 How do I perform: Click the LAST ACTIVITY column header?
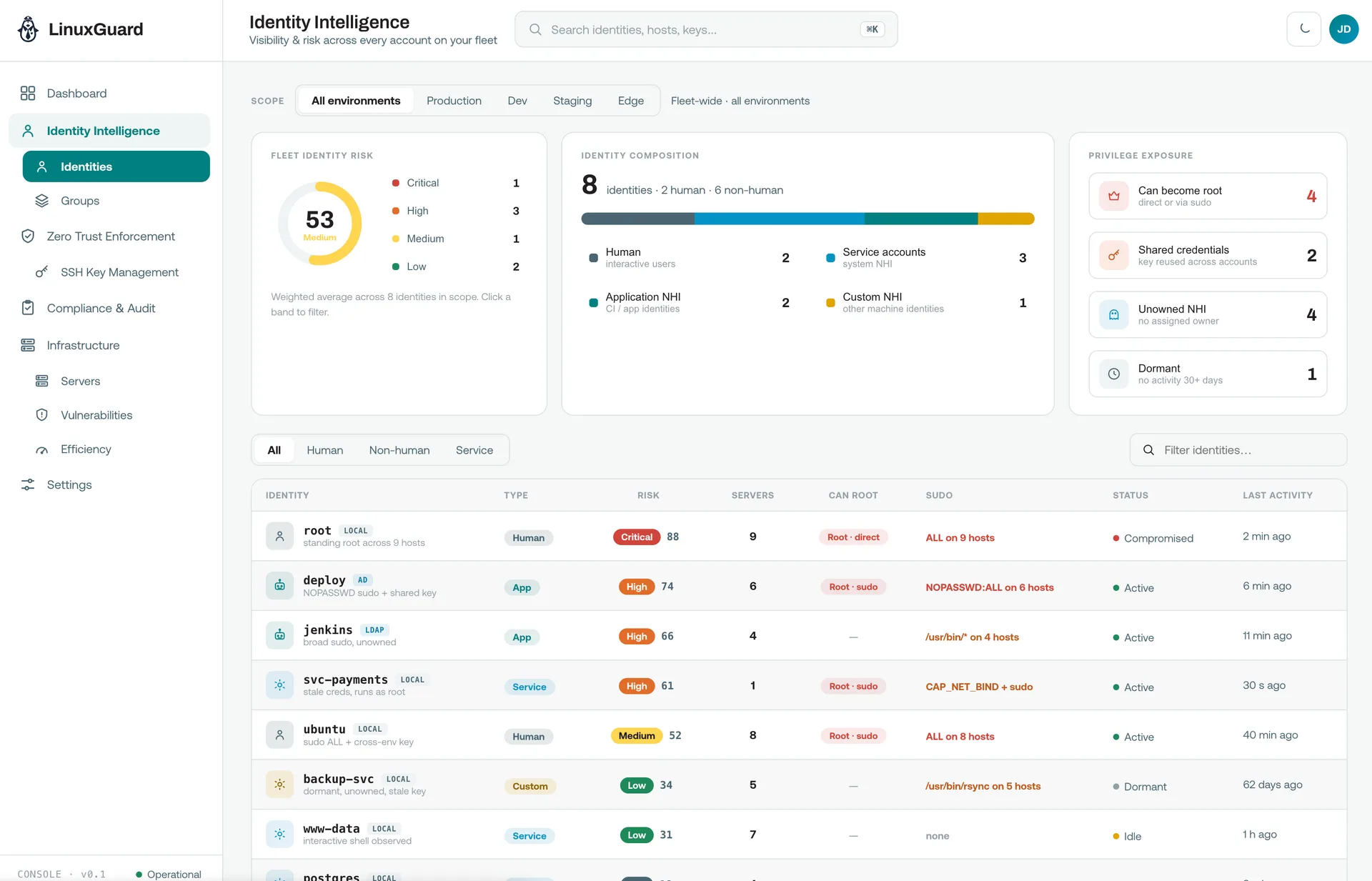(x=1277, y=495)
